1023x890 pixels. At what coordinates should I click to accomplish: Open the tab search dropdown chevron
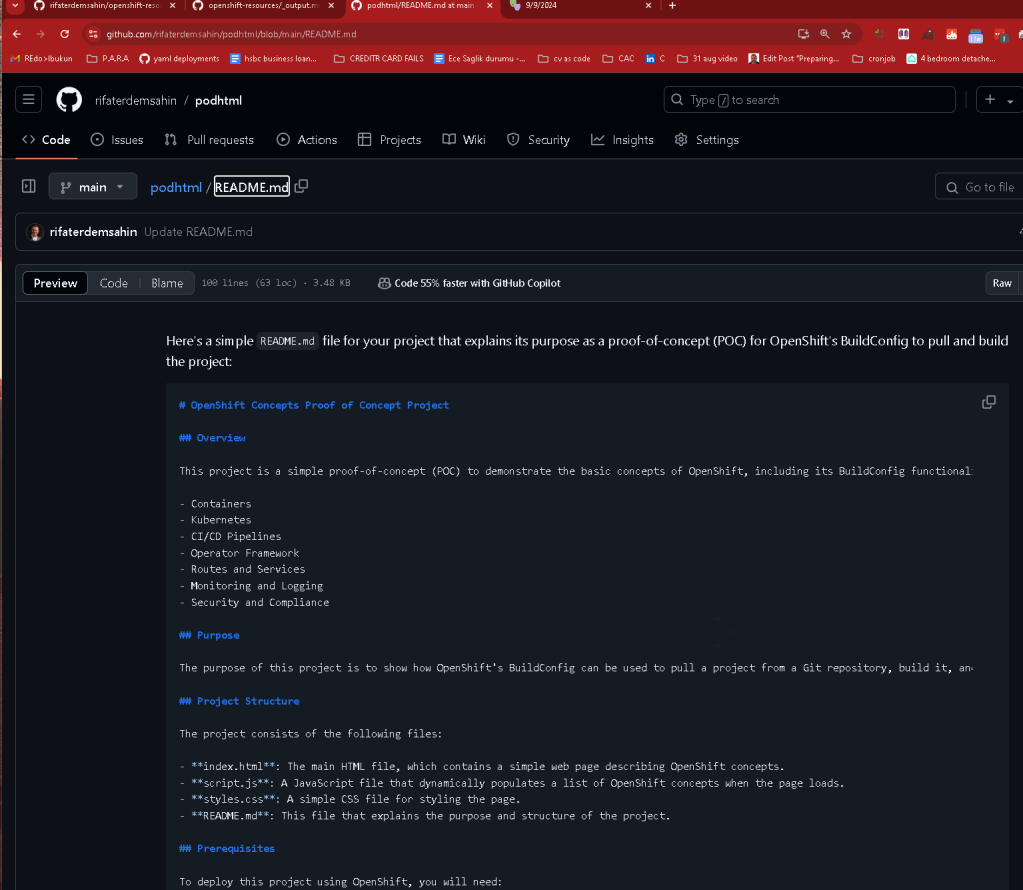[15, 5]
